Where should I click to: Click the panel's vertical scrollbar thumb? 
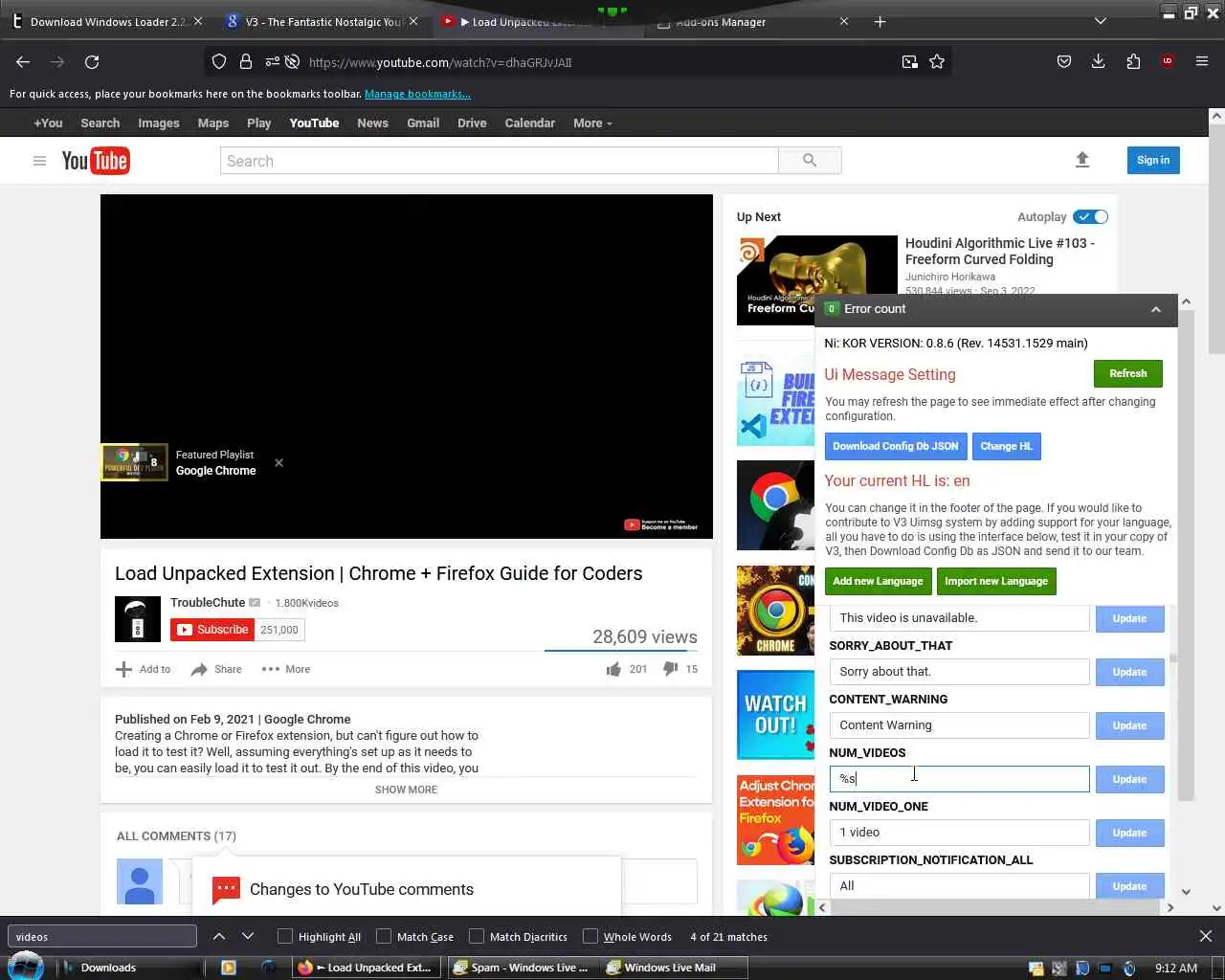coord(1173,658)
